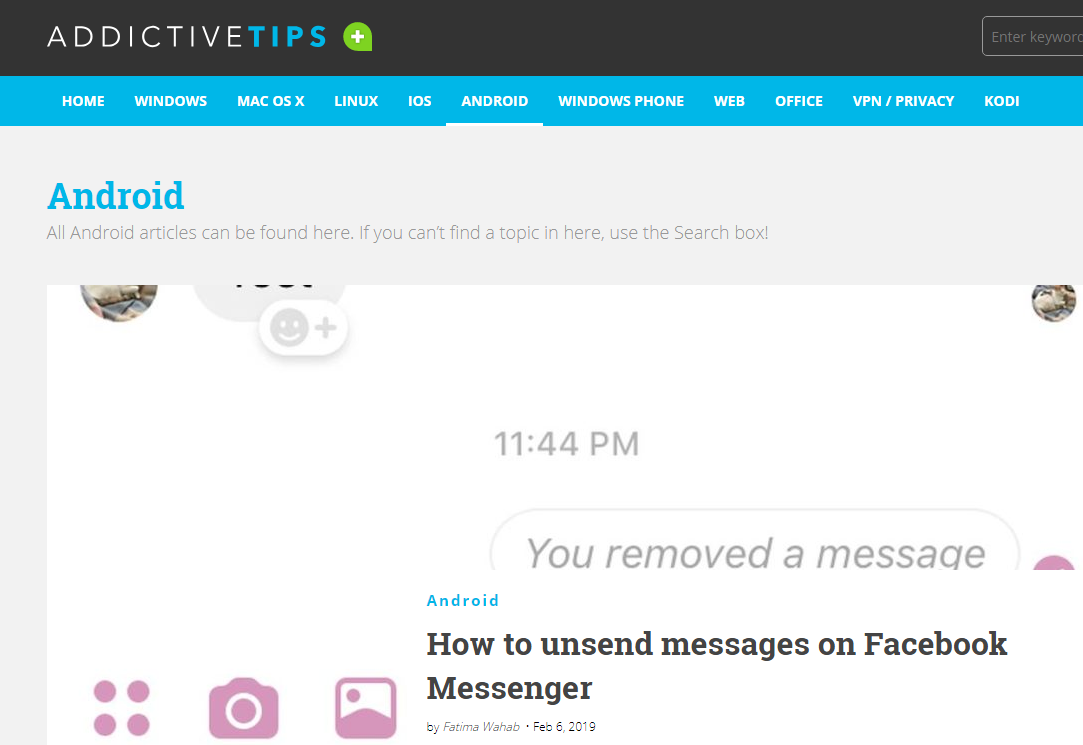
Task: Open the Facebook Messenger unsend article
Action: (716, 666)
